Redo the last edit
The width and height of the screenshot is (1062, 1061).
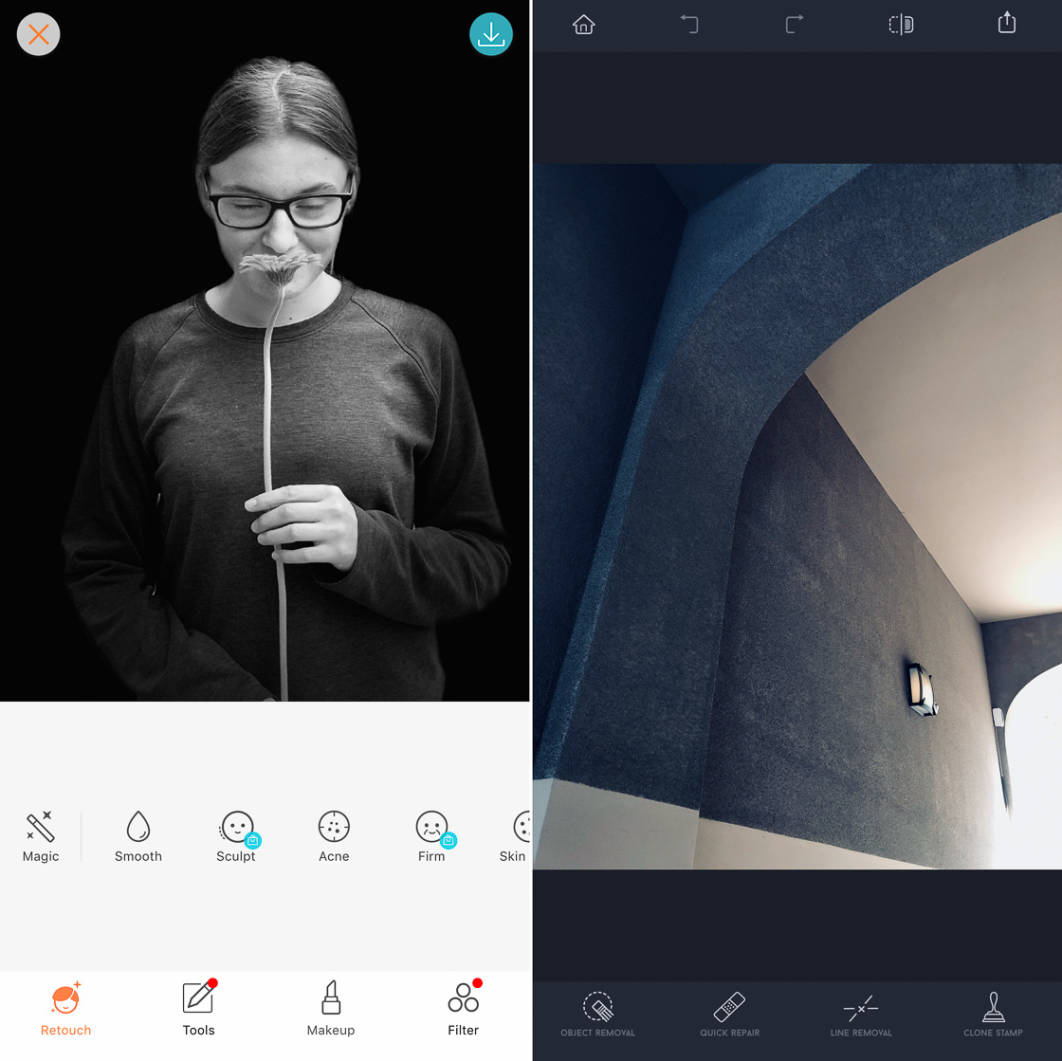[x=795, y=25]
